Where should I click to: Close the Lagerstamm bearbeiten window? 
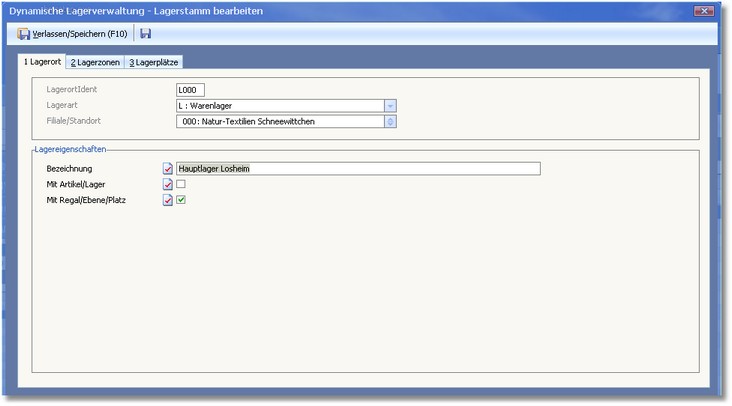(703, 10)
